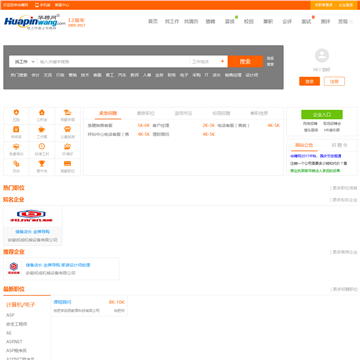Open the 找工作 search type dropdown
Viewport: 360px width, 360px height.
tap(24, 62)
